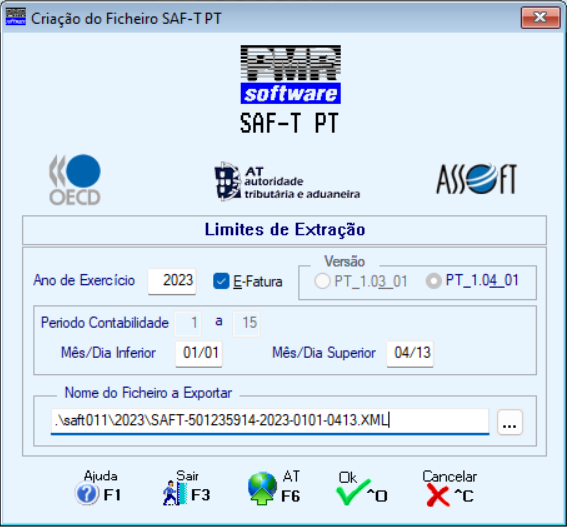
Task: Click the ASSOFT logo
Action: (x=477, y=179)
